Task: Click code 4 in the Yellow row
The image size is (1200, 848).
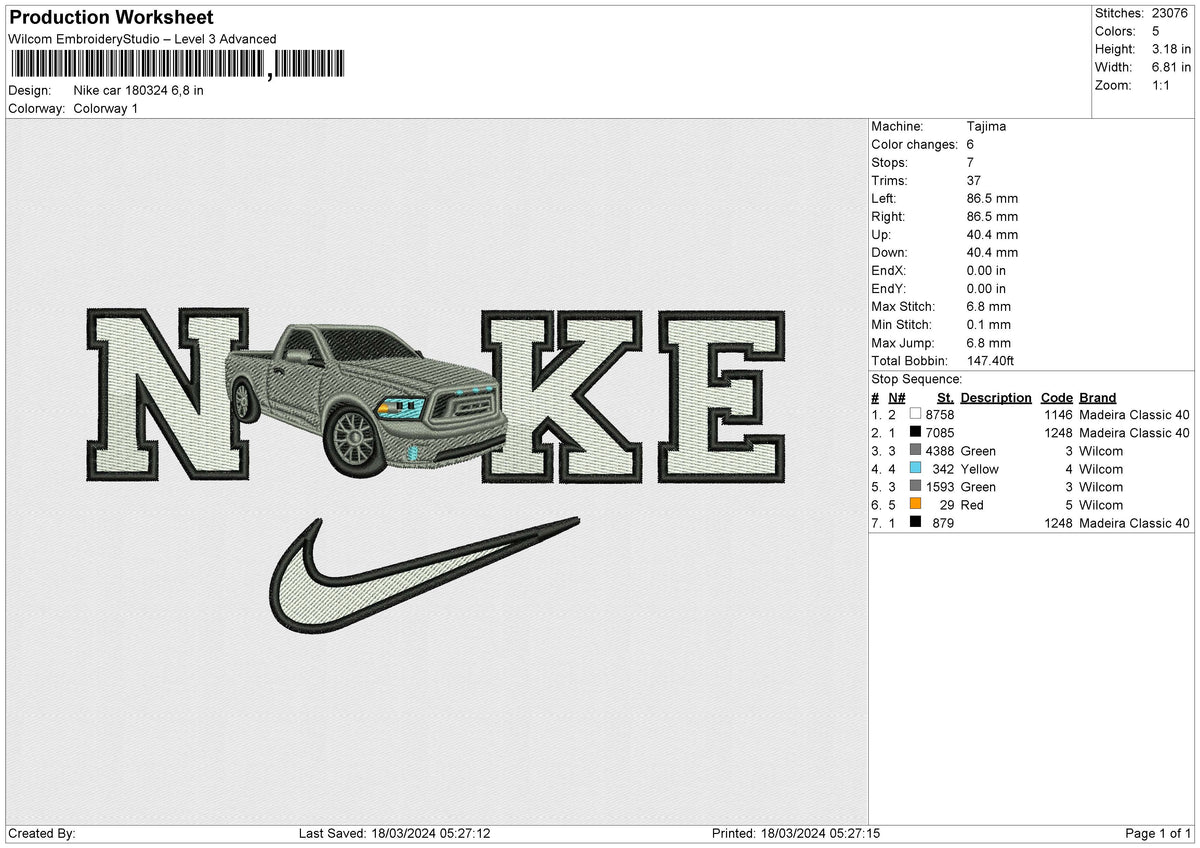Action: click(1069, 469)
